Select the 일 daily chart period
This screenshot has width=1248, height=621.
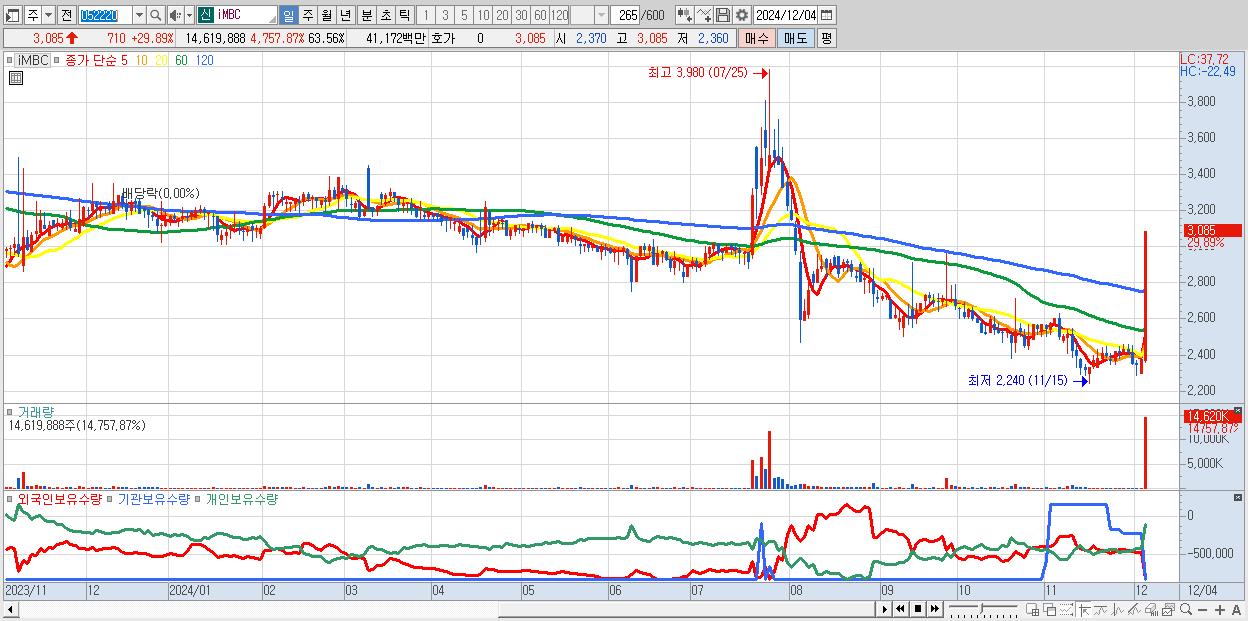288,15
